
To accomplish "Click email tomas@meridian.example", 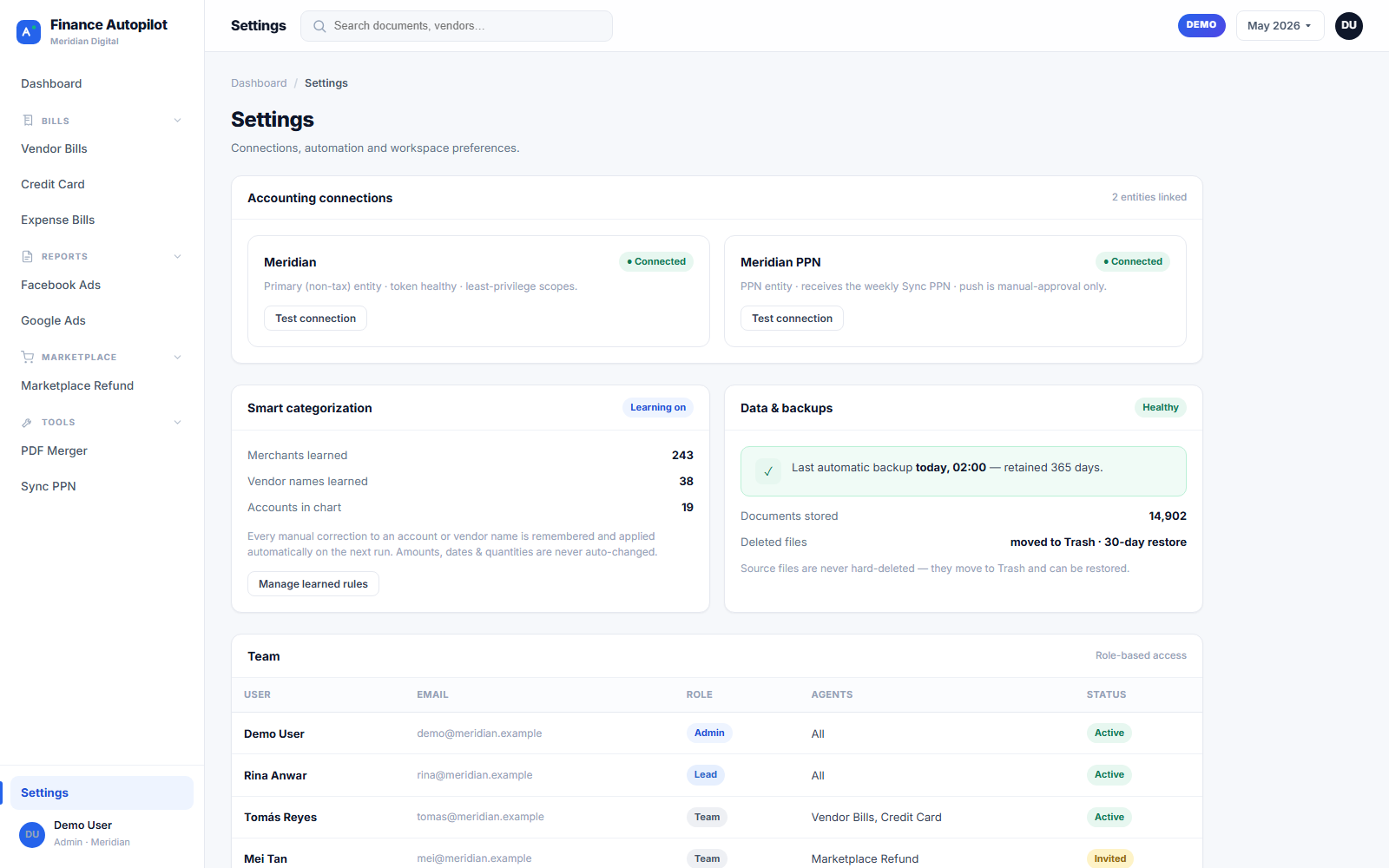I will coord(480,817).
